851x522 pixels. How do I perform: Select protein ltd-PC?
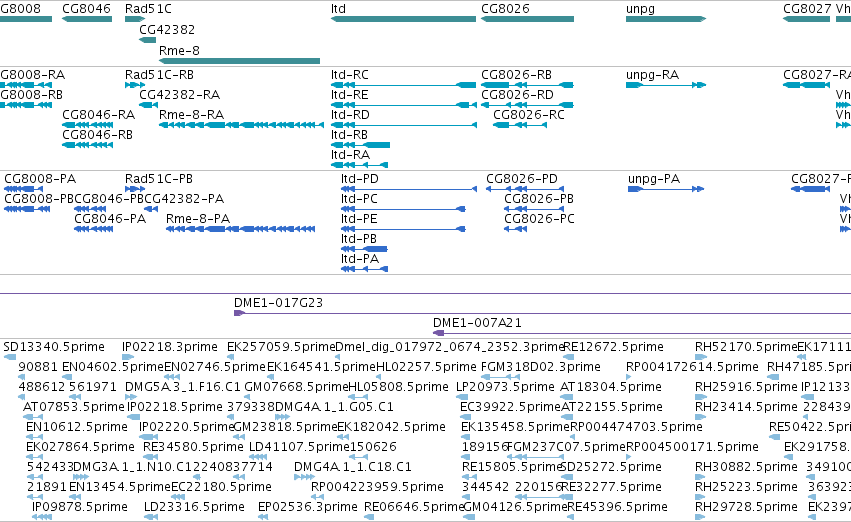[403, 209]
